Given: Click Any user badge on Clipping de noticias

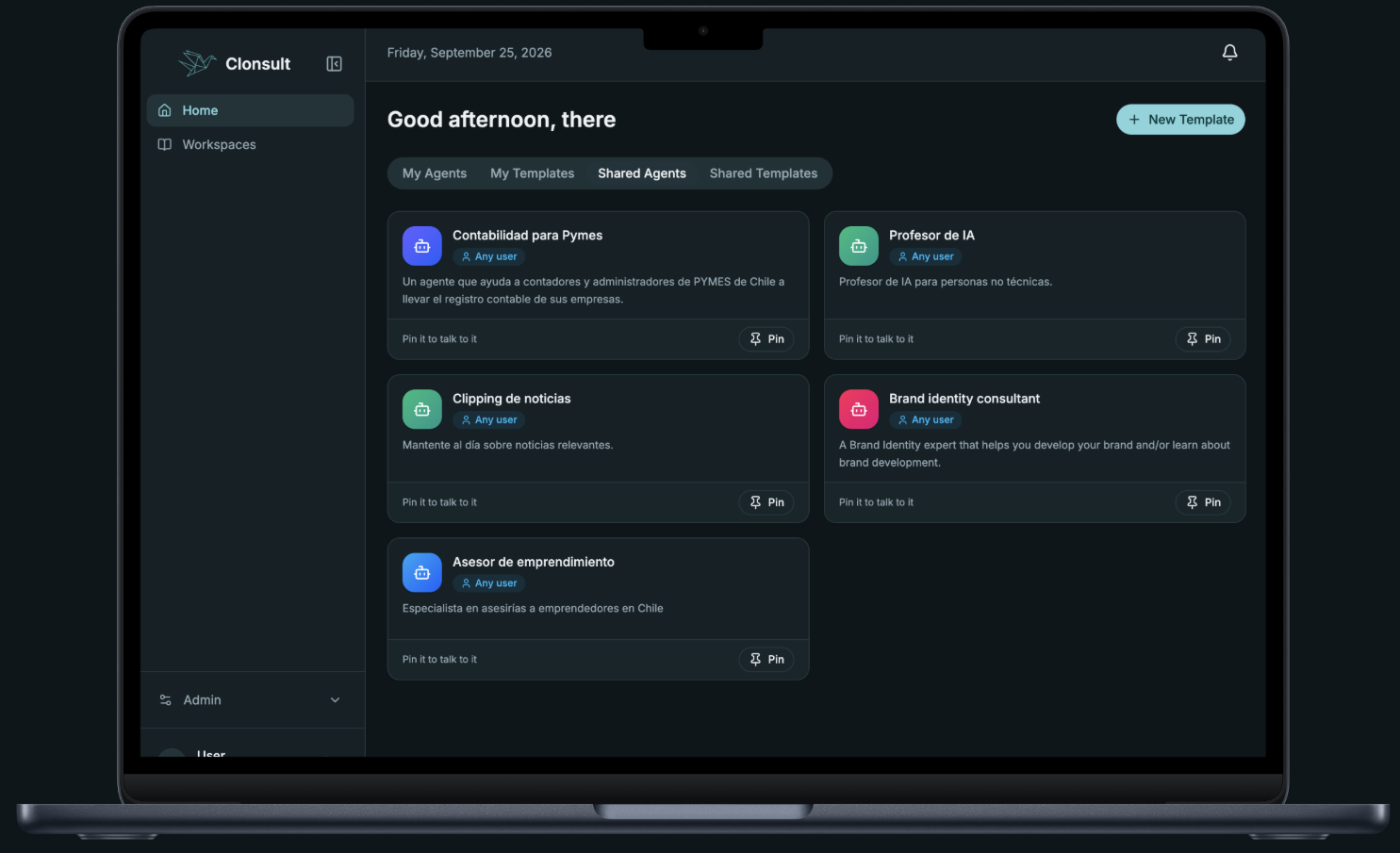Looking at the screenshot, I should coord(488,419).
